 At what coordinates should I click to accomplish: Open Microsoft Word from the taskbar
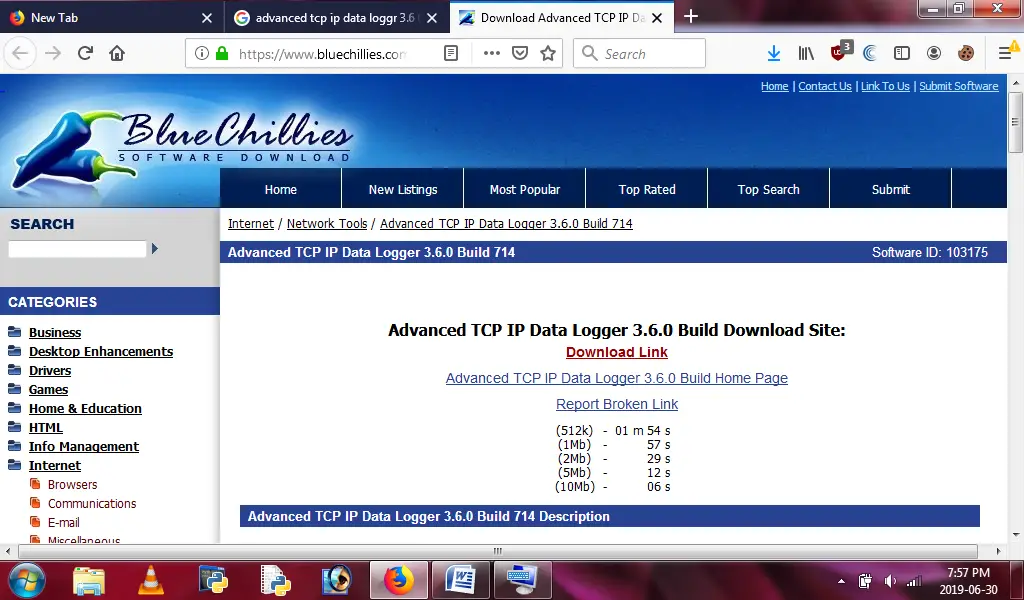460,580
